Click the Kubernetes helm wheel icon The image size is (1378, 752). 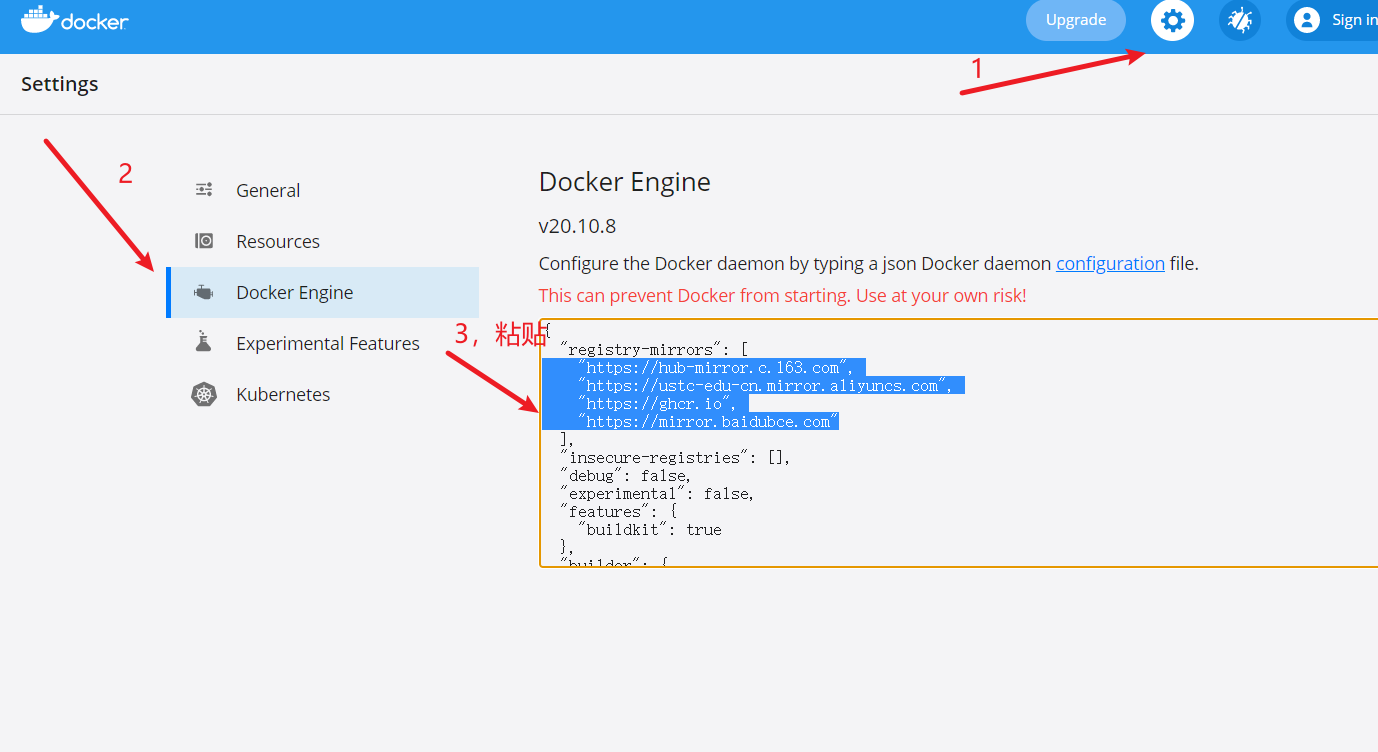tap(204, 394)
